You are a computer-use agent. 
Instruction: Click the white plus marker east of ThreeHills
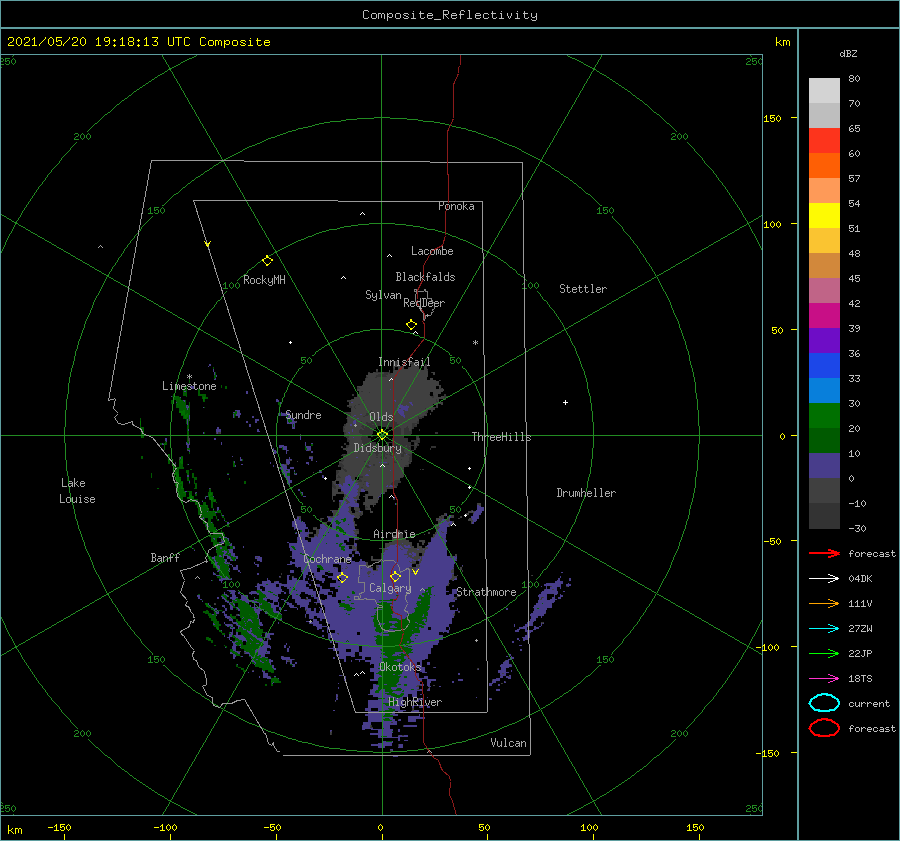click(x=565, y=402)
